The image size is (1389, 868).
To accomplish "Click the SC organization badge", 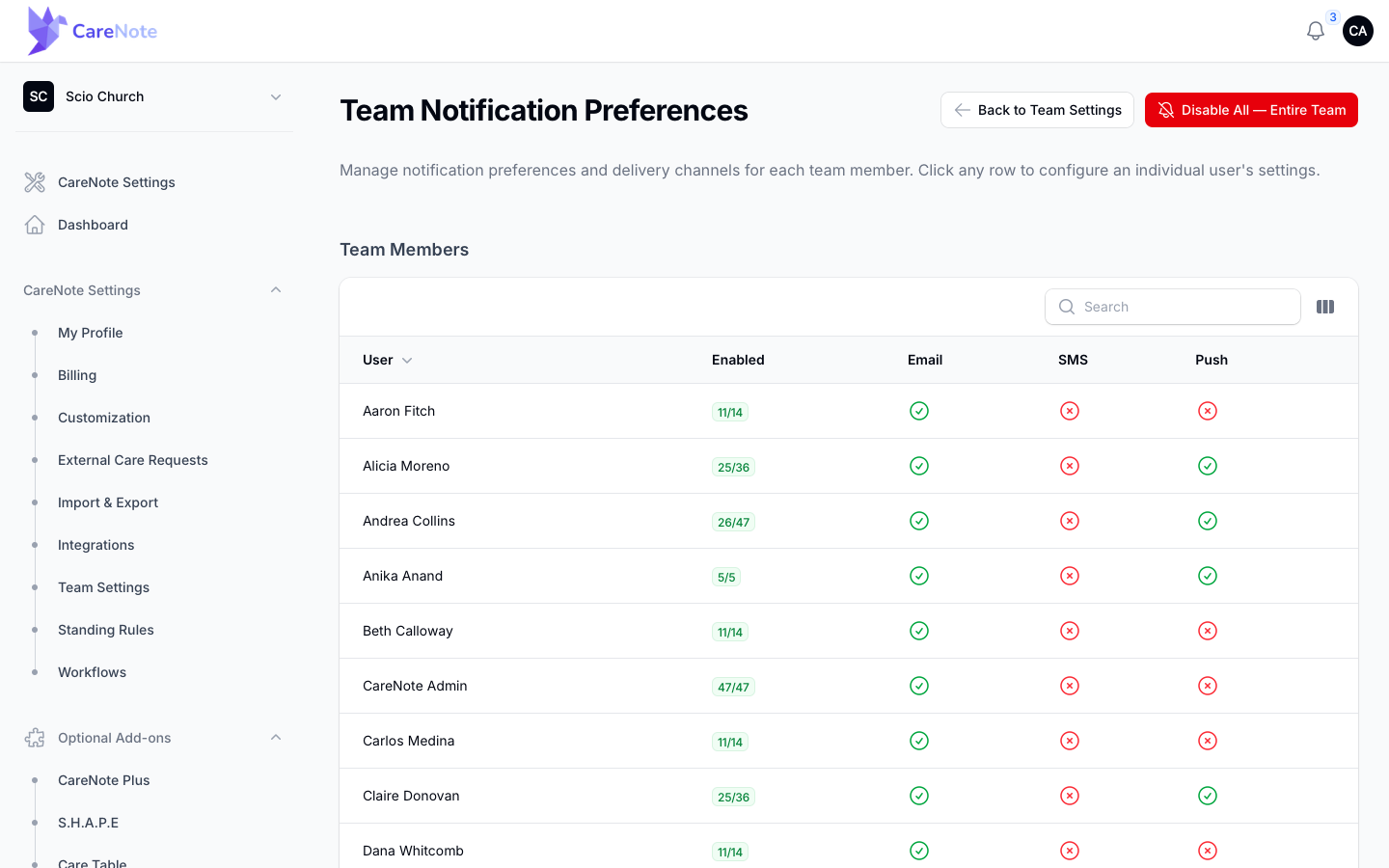I will tap(39, 96).
